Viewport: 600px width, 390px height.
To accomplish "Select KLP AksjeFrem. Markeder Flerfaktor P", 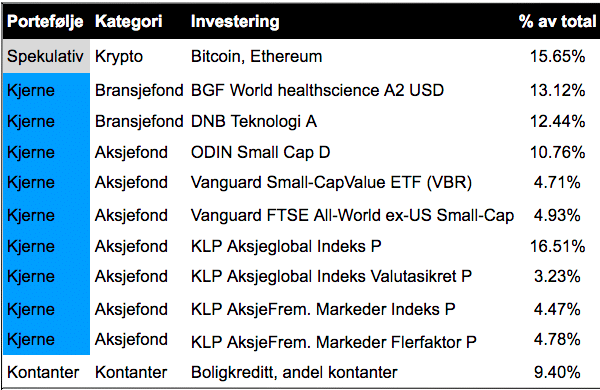I will coord(334,342).
